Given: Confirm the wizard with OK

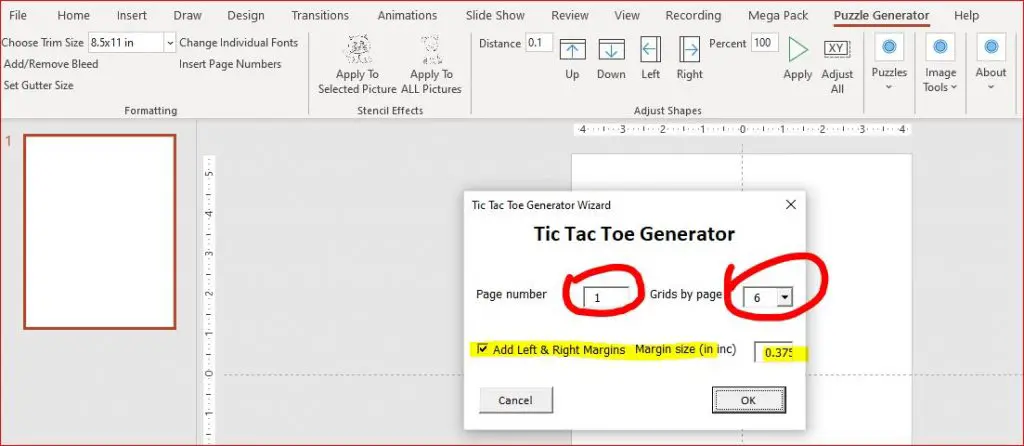Looking at the screenshot, I should 748,400.
